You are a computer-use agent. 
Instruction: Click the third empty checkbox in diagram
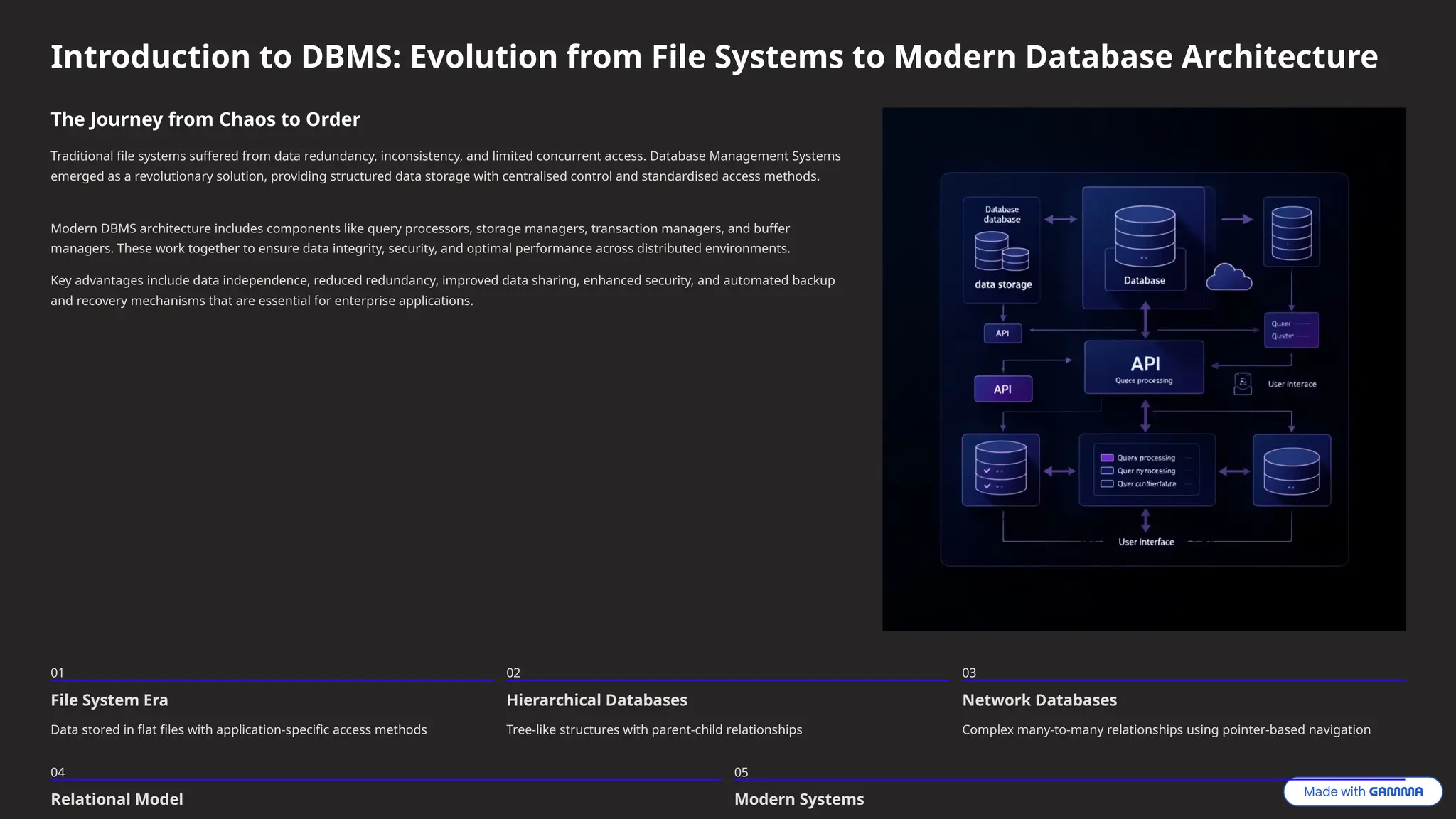tap(1107, 483)
